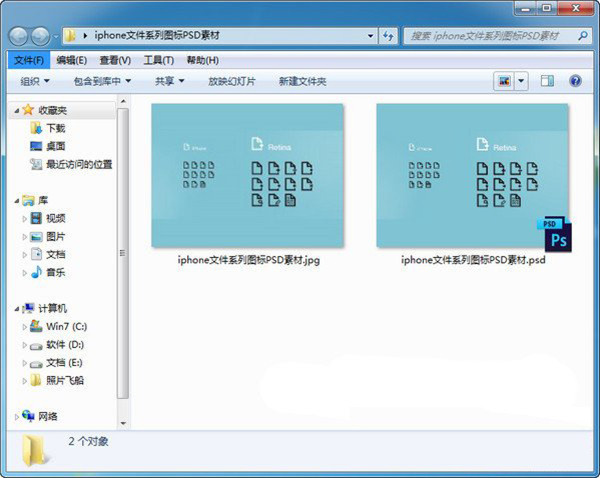This screenshot has height=478, width=600.
Task: Open the 文件(F) menu
Action: coord(29,60)
